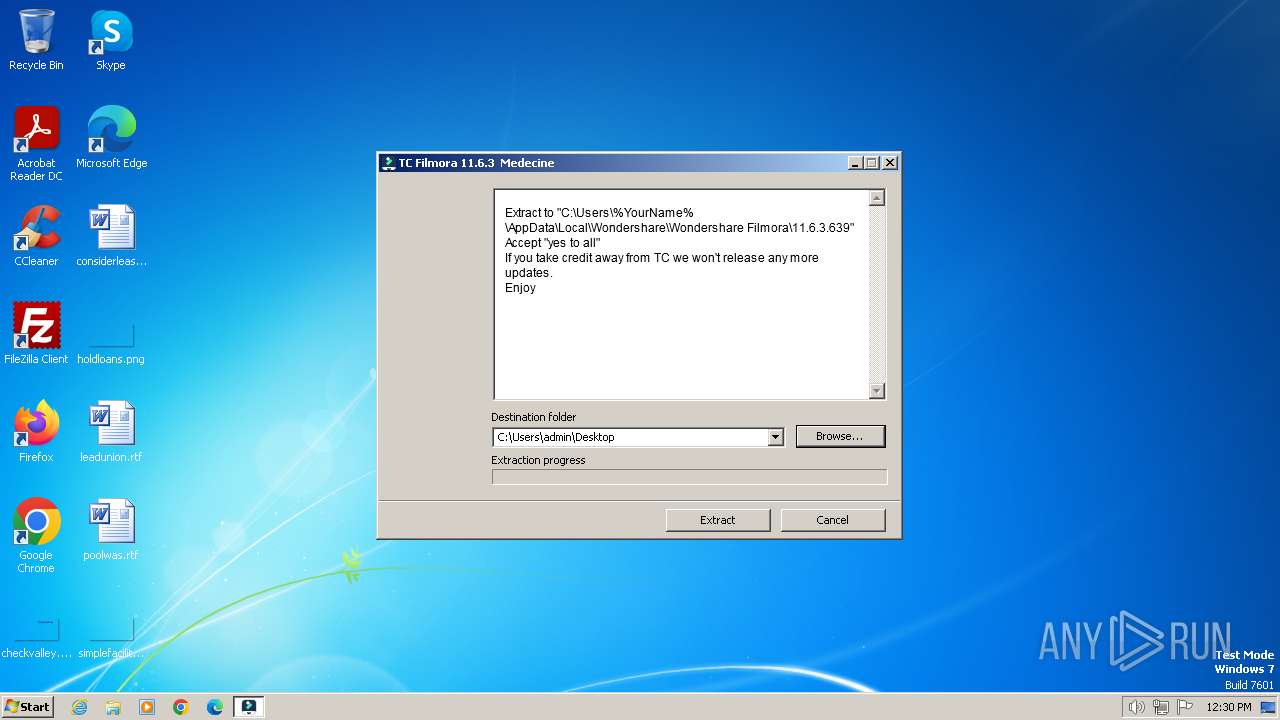Select poolwas.rtf document icon

coord(111,529)
